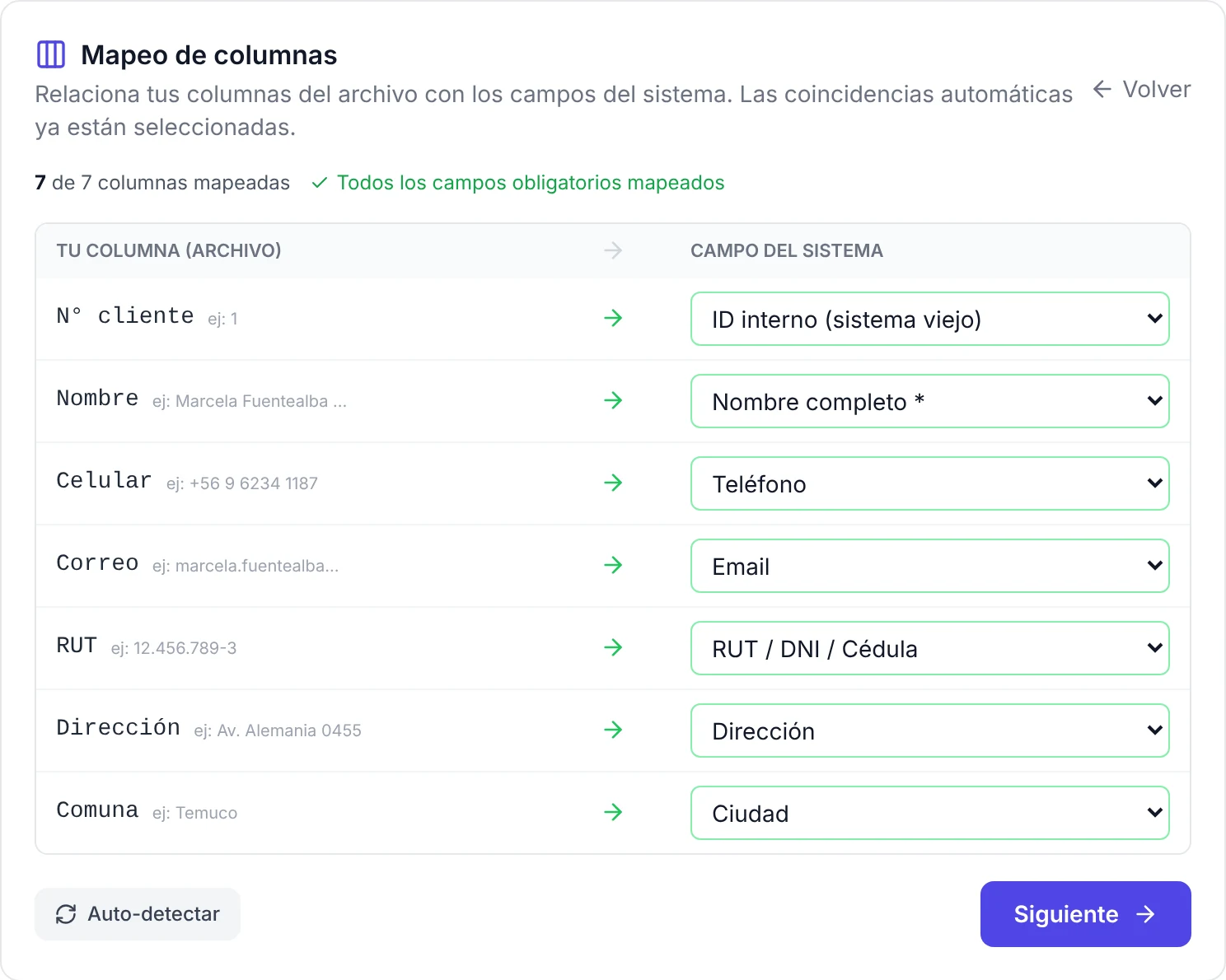Click the Nº cliente column name
Viewport: 1226px width, 980px height.
coord(125,316)
